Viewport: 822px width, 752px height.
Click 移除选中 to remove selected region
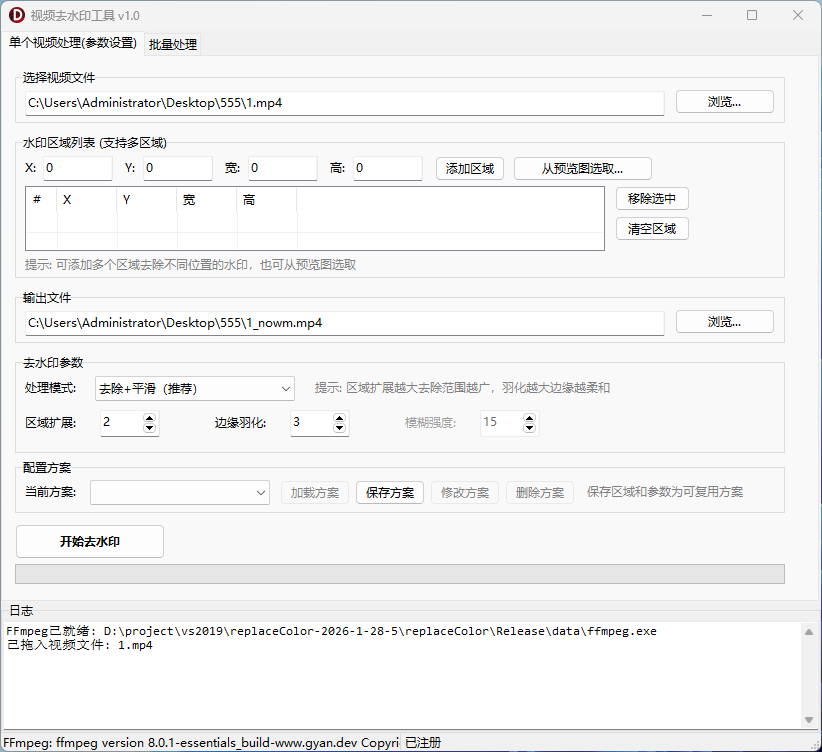click(652, 198)
